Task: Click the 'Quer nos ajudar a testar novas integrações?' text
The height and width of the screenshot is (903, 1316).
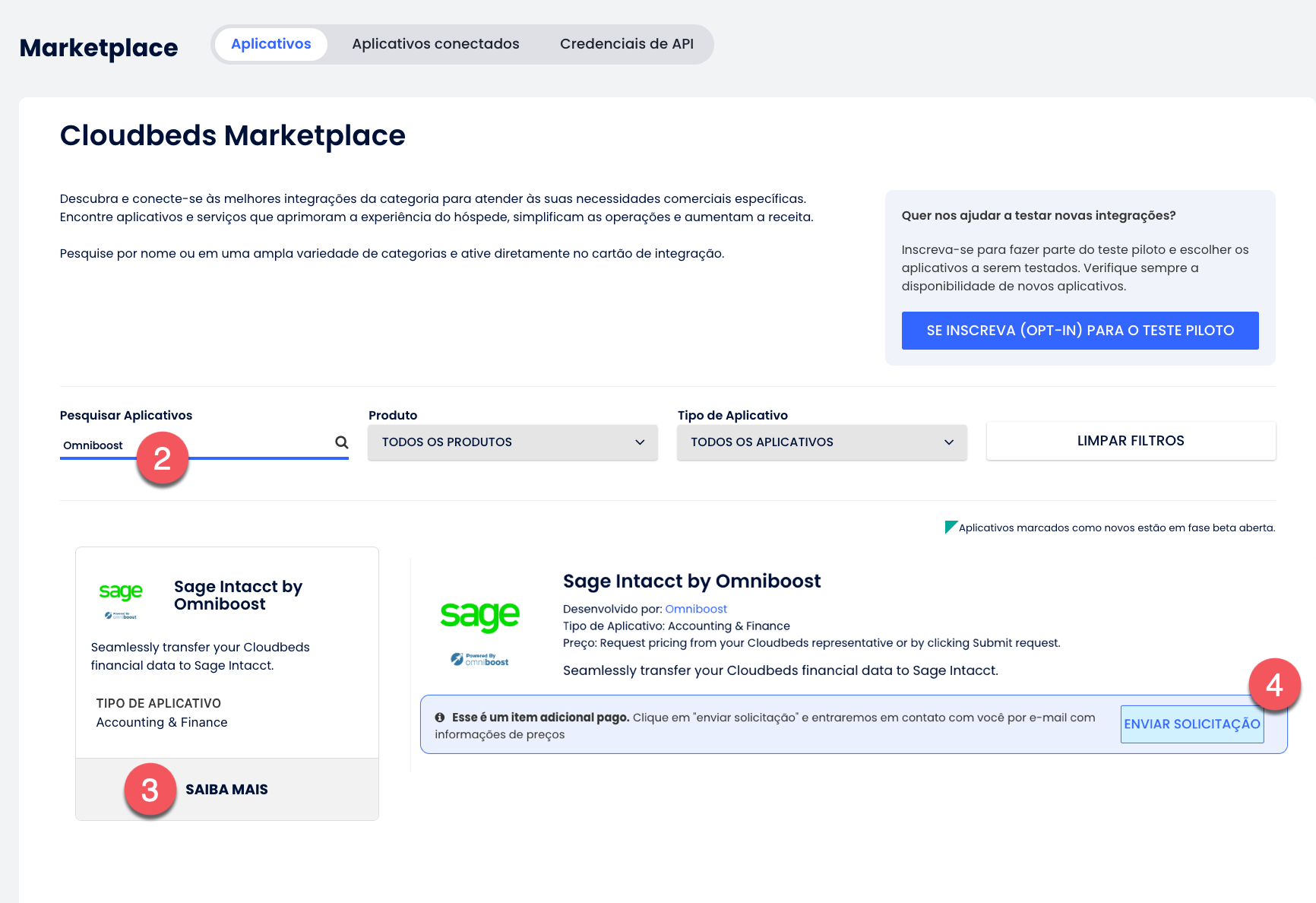Action: click(x=1039, y=216)
